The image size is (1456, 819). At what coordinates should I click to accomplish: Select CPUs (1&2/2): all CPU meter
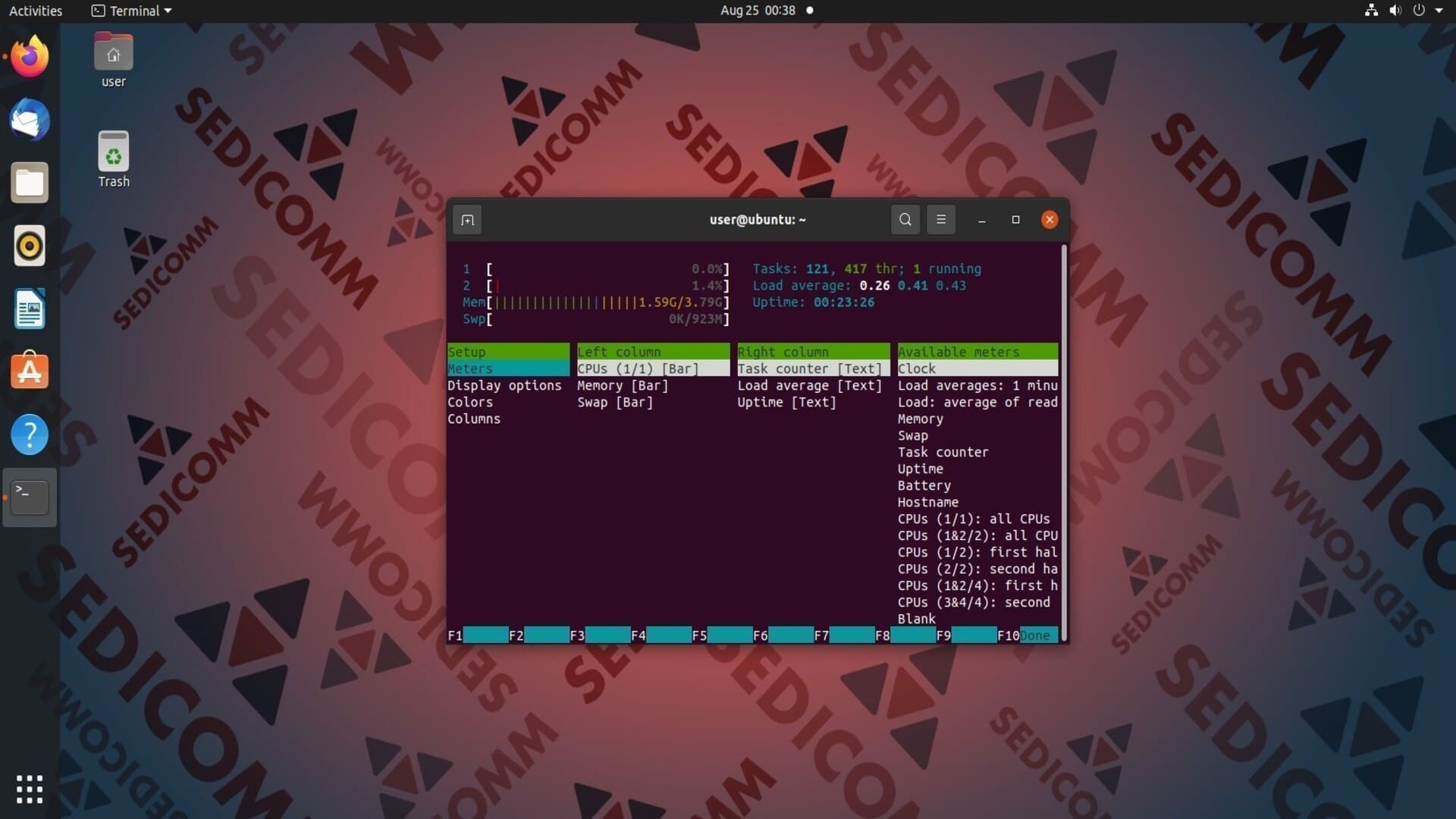click(977, 535)
